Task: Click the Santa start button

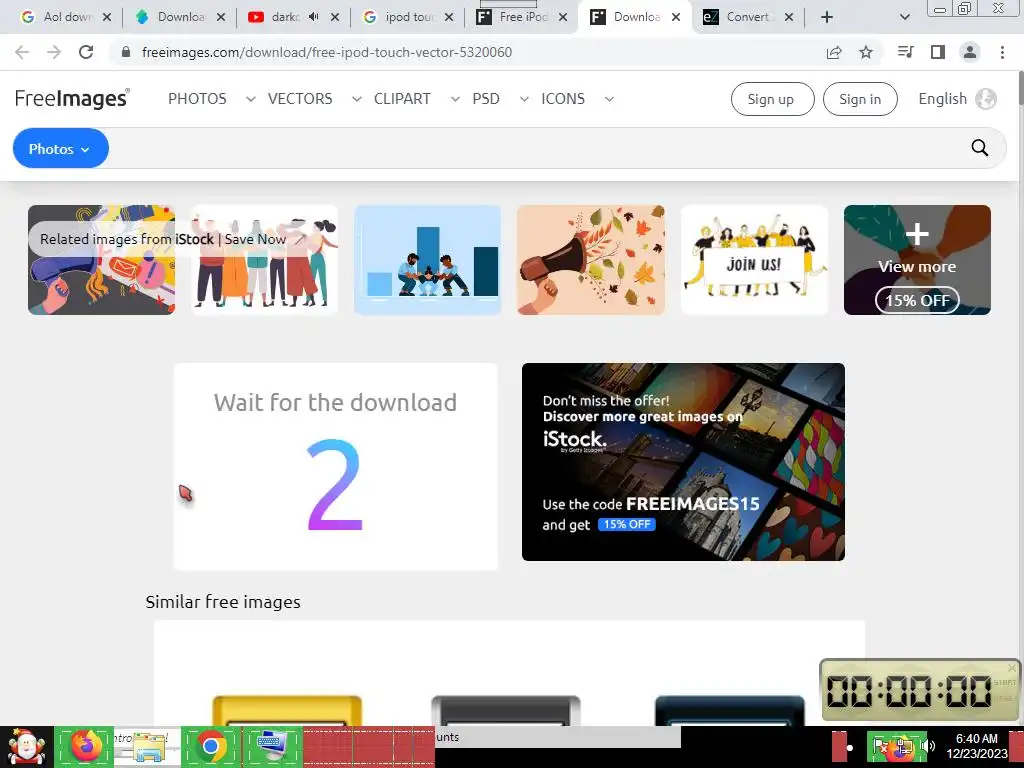Action: (x=26, y=747)
